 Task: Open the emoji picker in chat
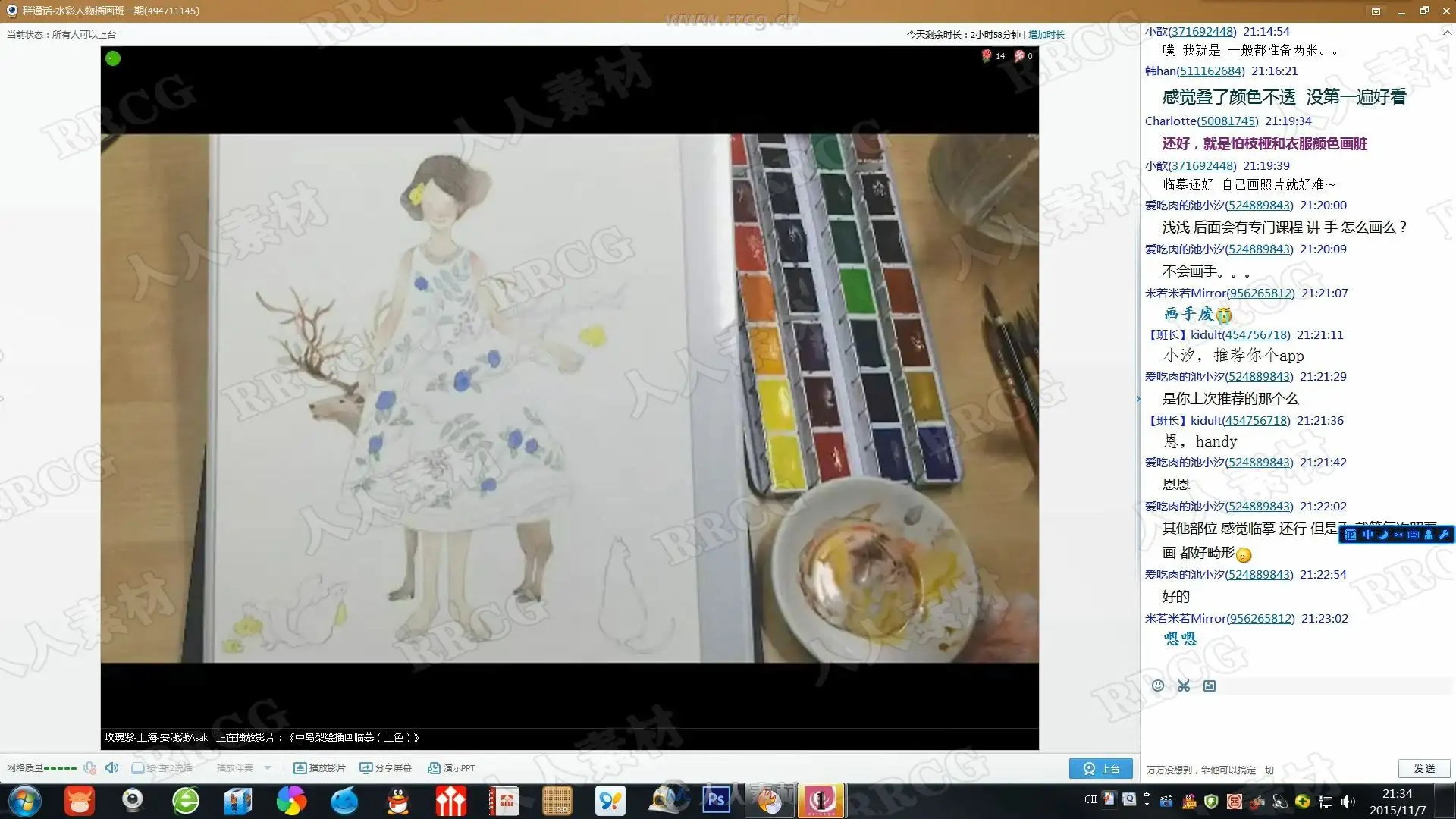pos(1157,686)
